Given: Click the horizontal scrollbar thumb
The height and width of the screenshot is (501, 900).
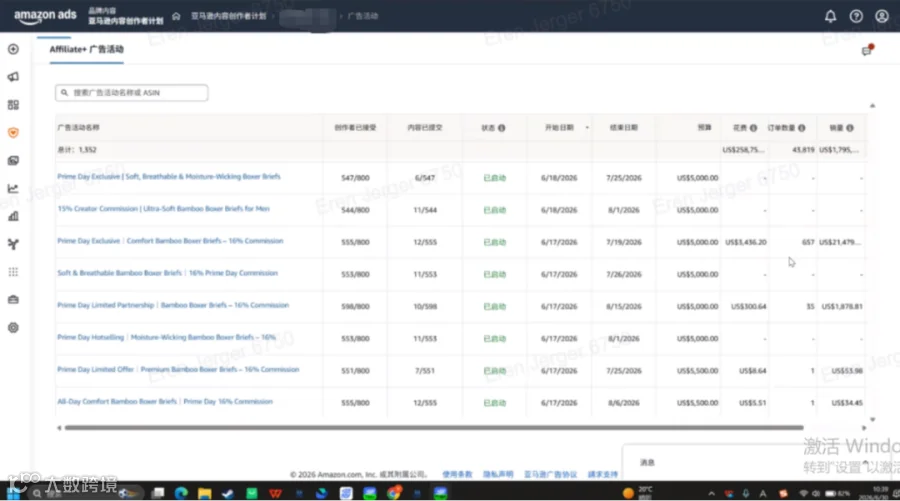Looking at the screenshot, I should click(x=434, y=428).
